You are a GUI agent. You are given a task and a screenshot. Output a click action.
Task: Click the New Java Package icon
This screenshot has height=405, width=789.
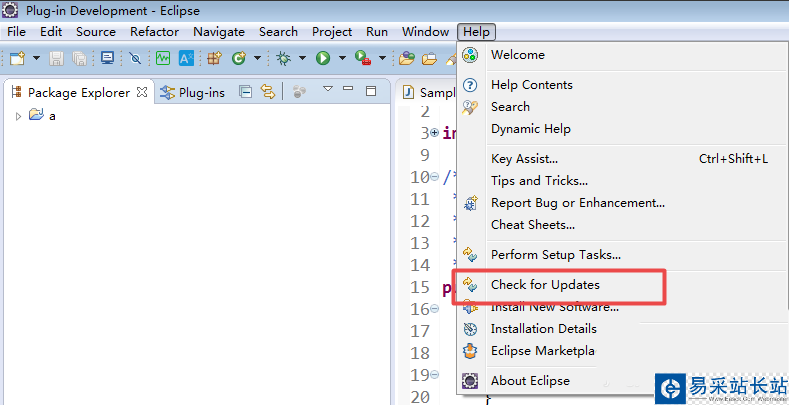click(x=214, y=58)
